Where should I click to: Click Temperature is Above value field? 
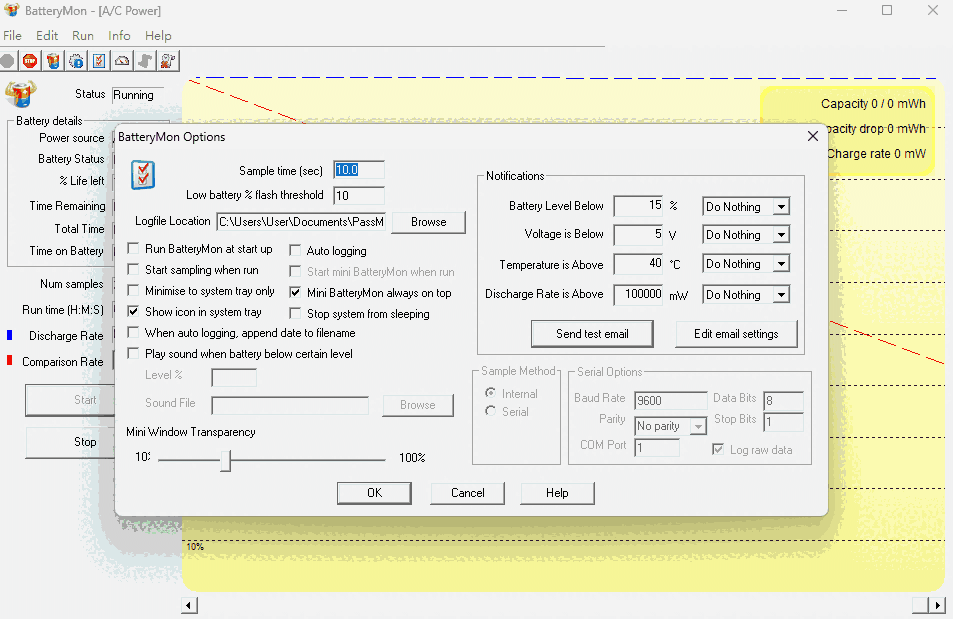coord(638,263)
